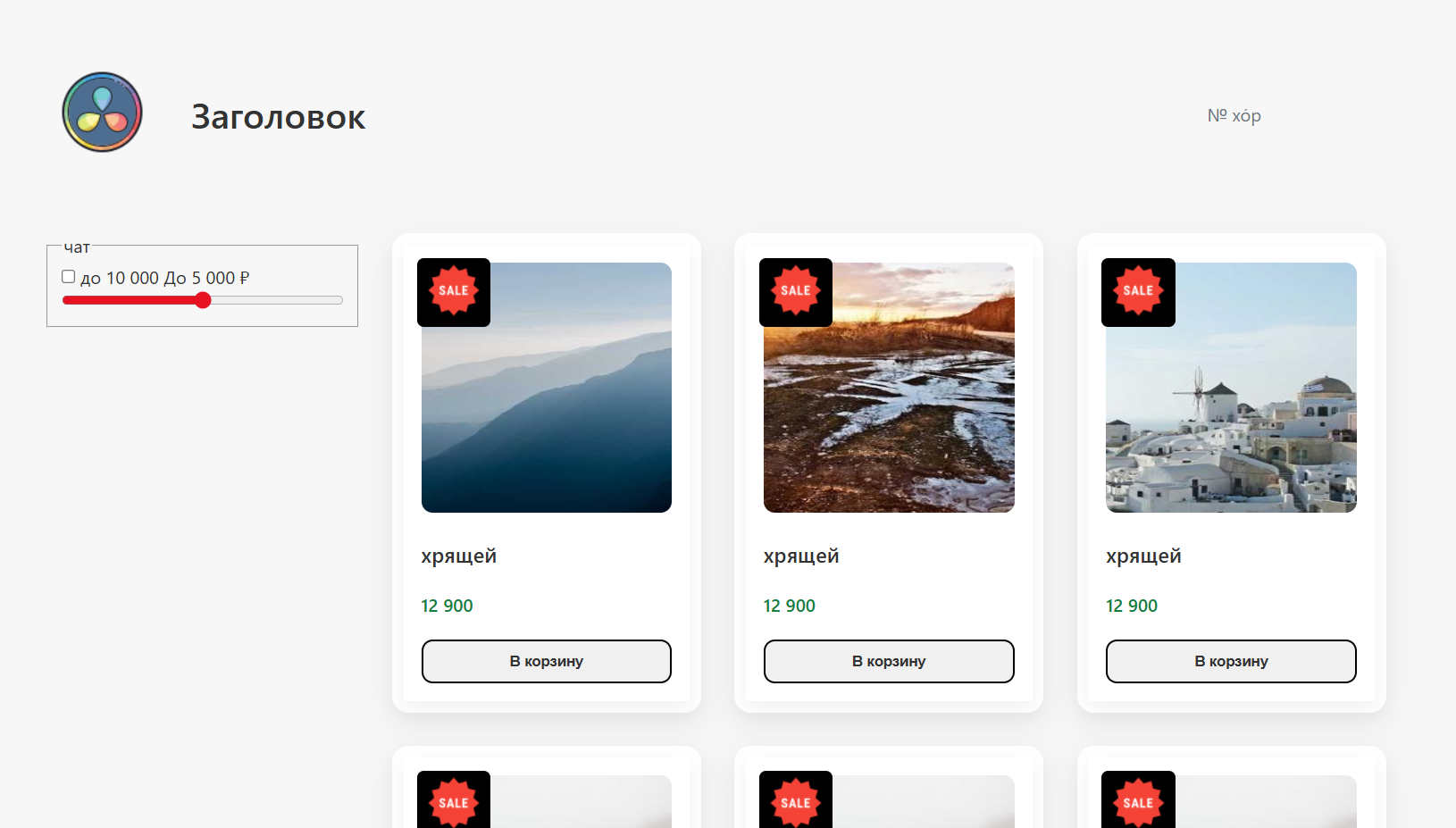Click хрящей title on first card
Image resolution: width=1456 pixels, height=828 pixels.
(x=458, y=556)
